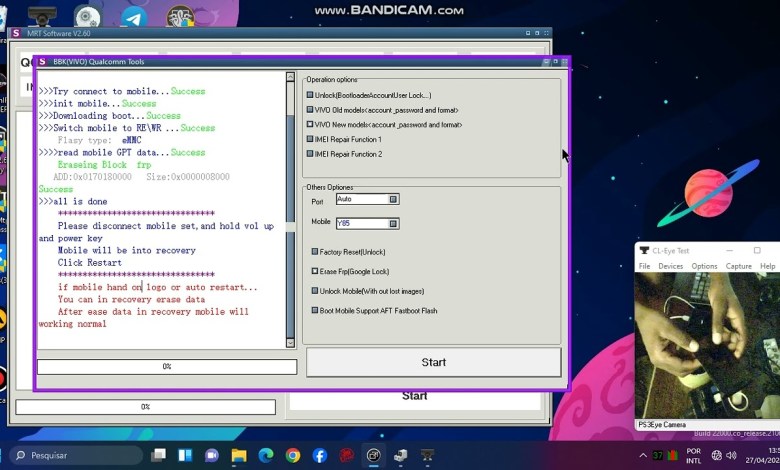Show hidden system tray icons chevron
This screenshot has height=470, width=780.
pyautogui.click(x=642, y=455)
